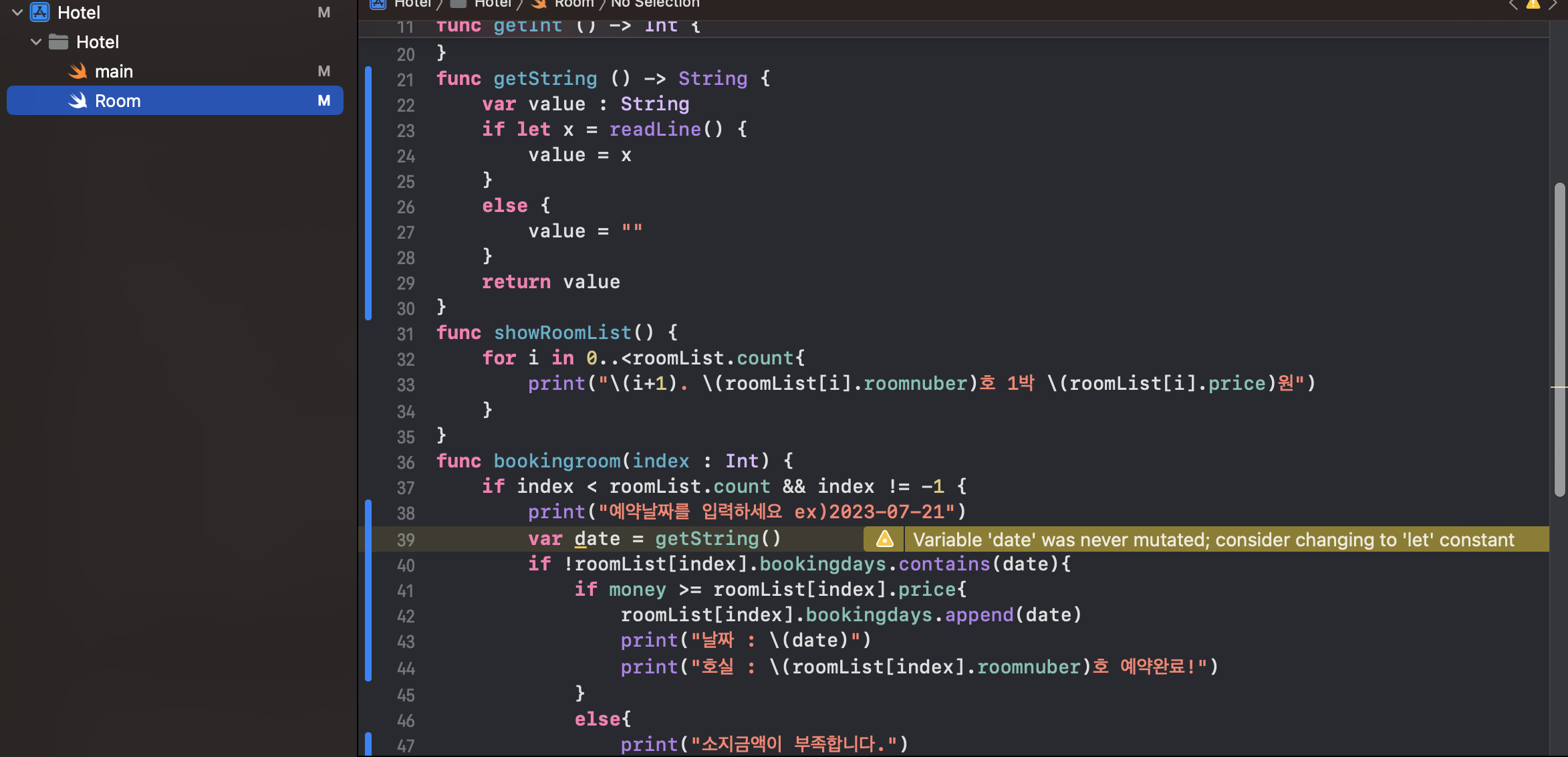
Task: Go to previous issue arrow
Action: (1513, 5)
